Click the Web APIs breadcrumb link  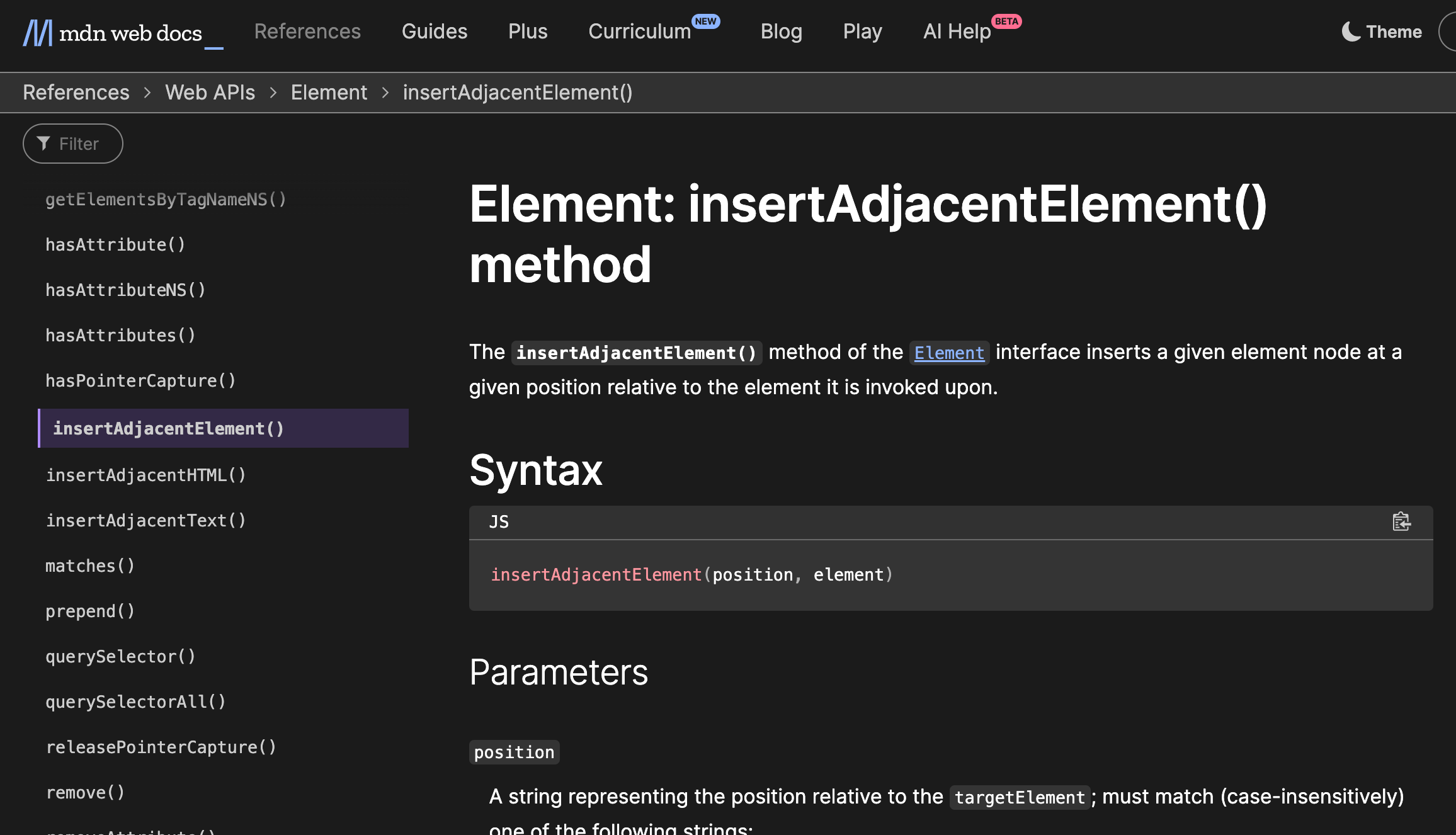coord(210,93)
